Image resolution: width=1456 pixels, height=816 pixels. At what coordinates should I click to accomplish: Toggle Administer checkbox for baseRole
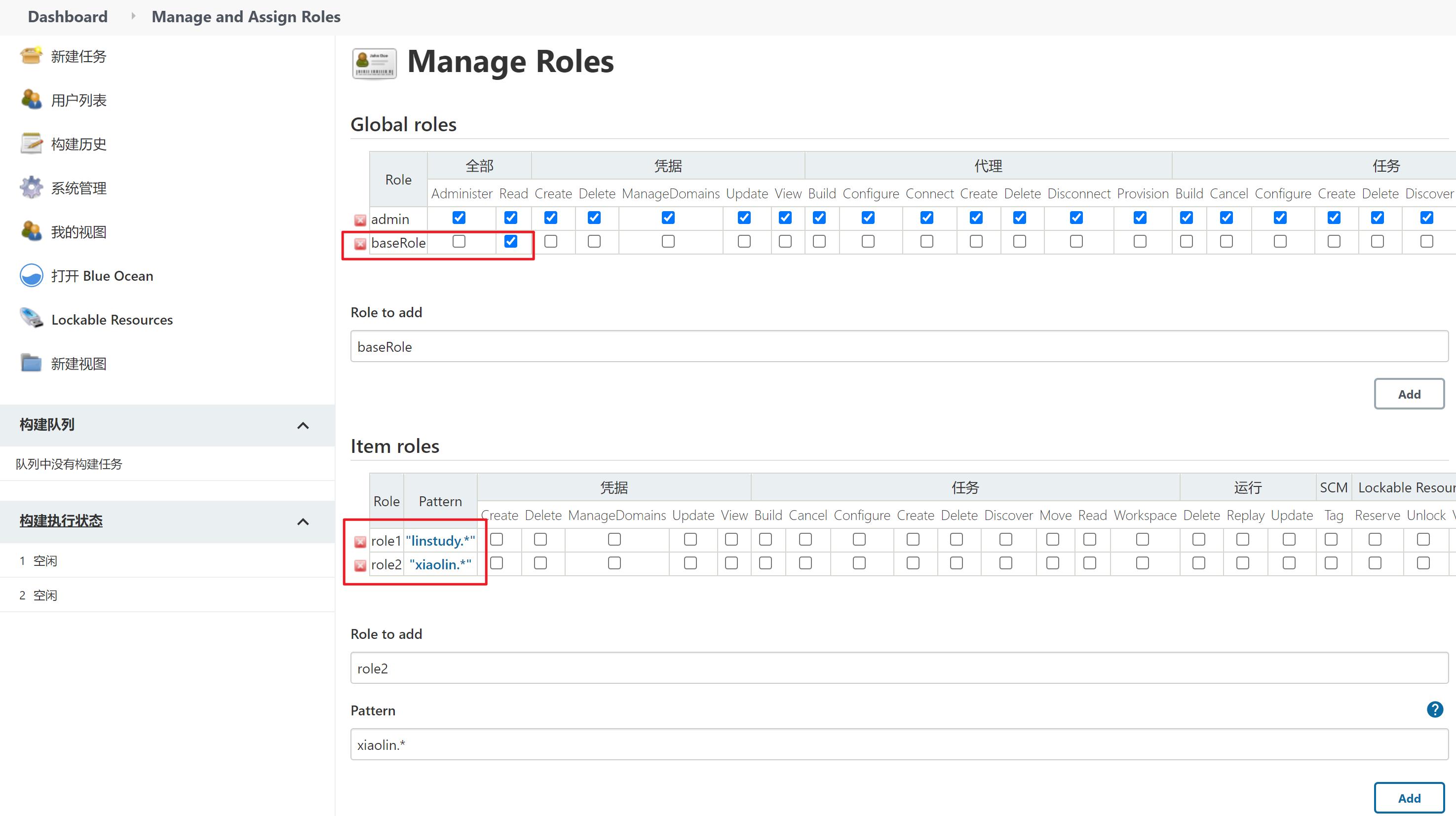click(459, 241)
